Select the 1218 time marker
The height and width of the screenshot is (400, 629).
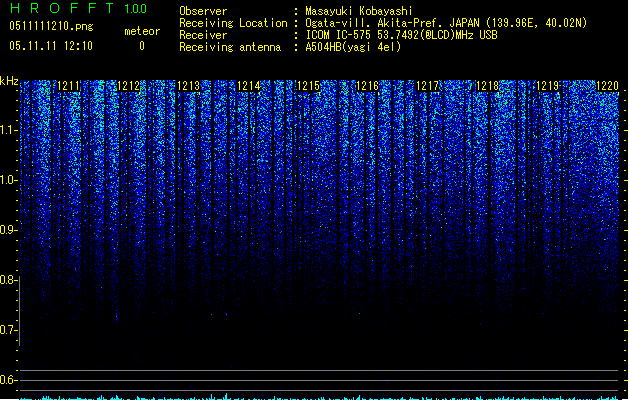click(x=487, y=86)
